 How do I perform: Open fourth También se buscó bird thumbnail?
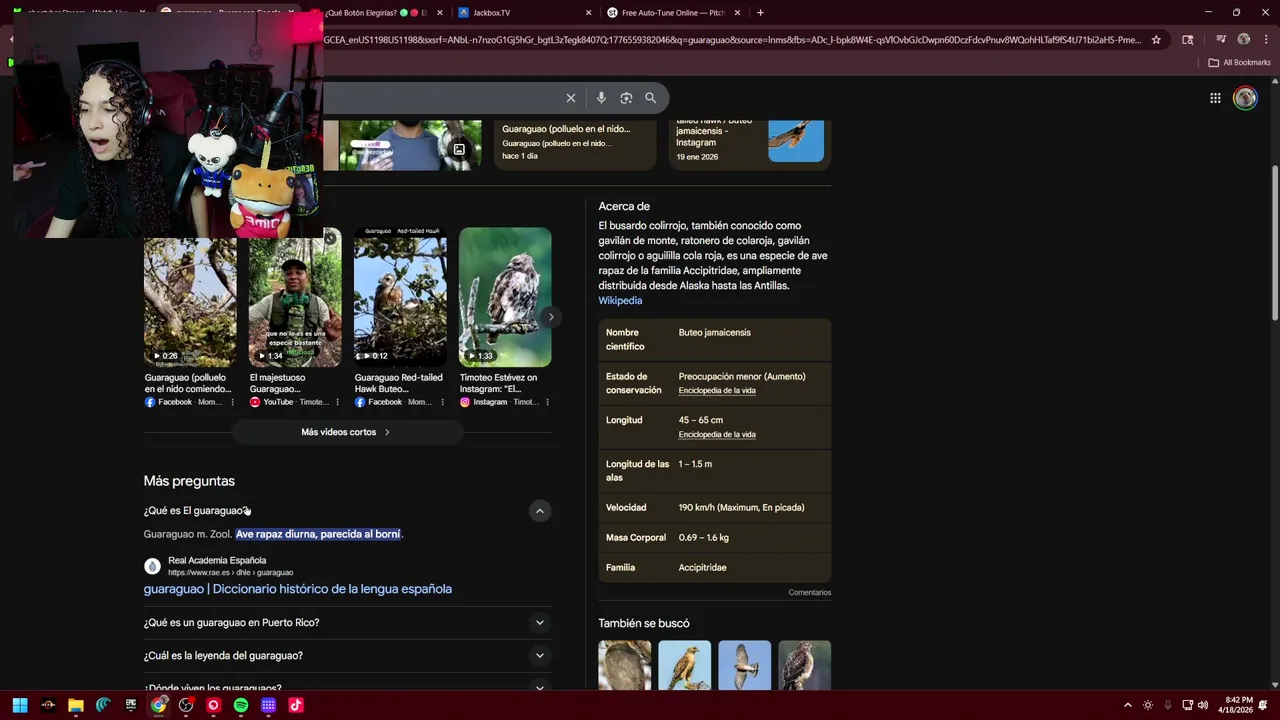[805, 665]
